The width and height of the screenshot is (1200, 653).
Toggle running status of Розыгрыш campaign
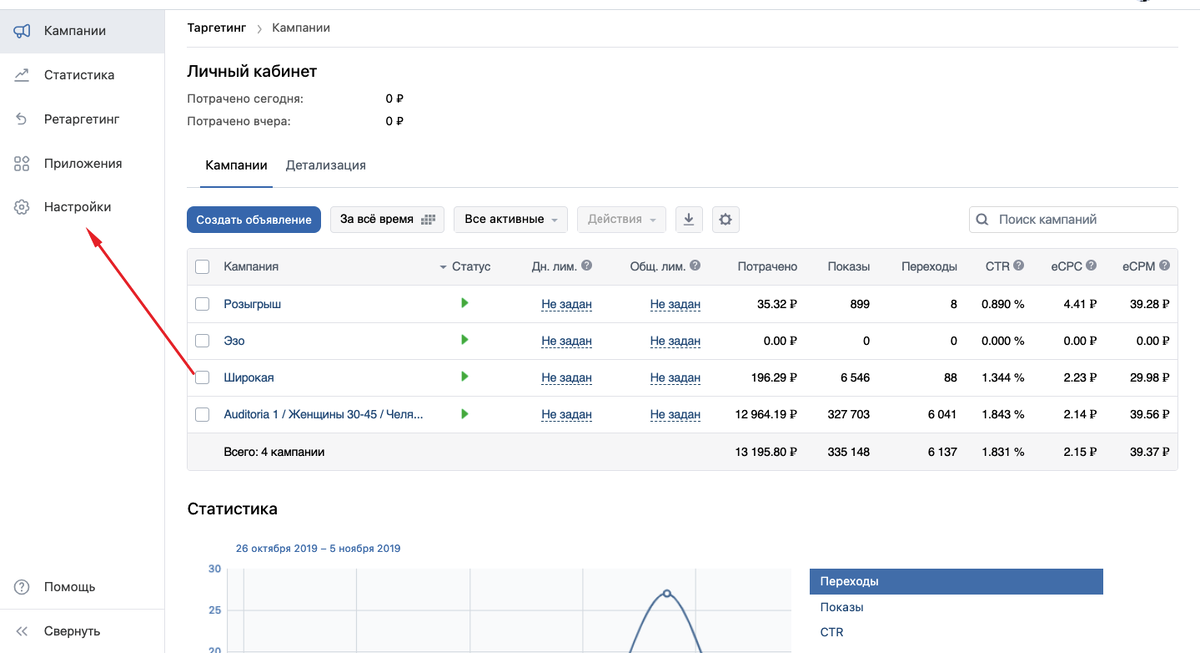(465, 303)
